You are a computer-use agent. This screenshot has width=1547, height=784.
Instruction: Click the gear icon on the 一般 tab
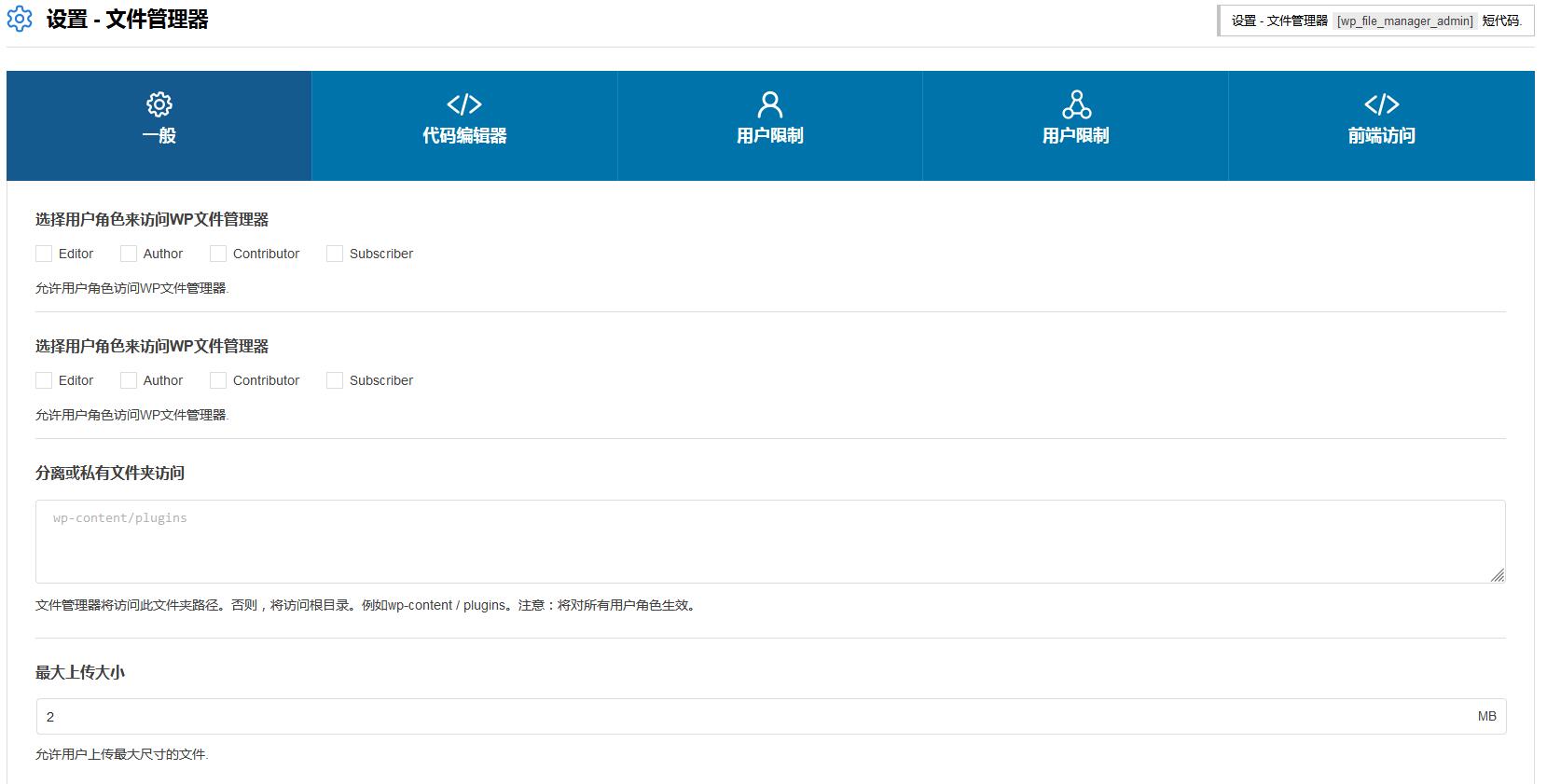click(159, 104)
